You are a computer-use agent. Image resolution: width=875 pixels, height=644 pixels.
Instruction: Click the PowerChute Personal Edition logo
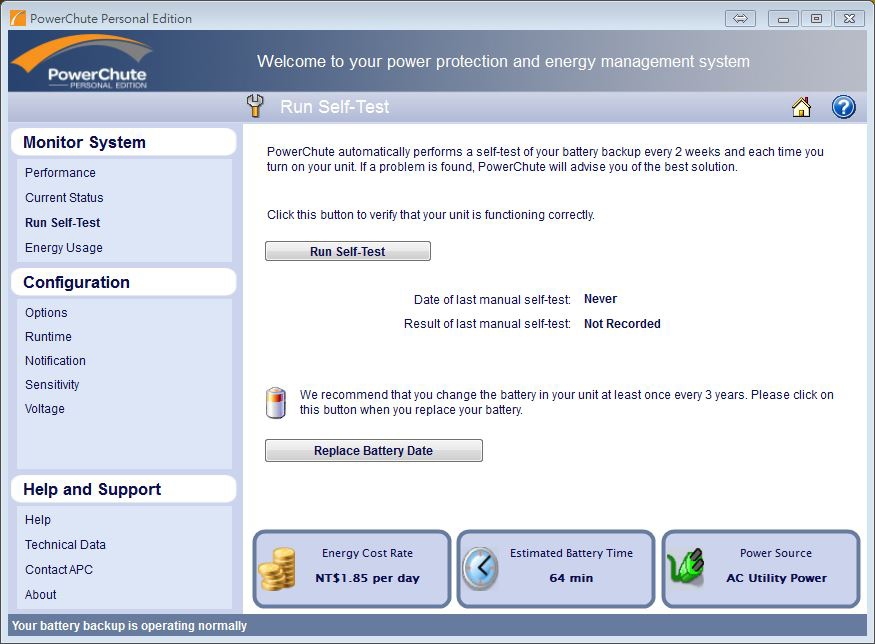(83, 61)
